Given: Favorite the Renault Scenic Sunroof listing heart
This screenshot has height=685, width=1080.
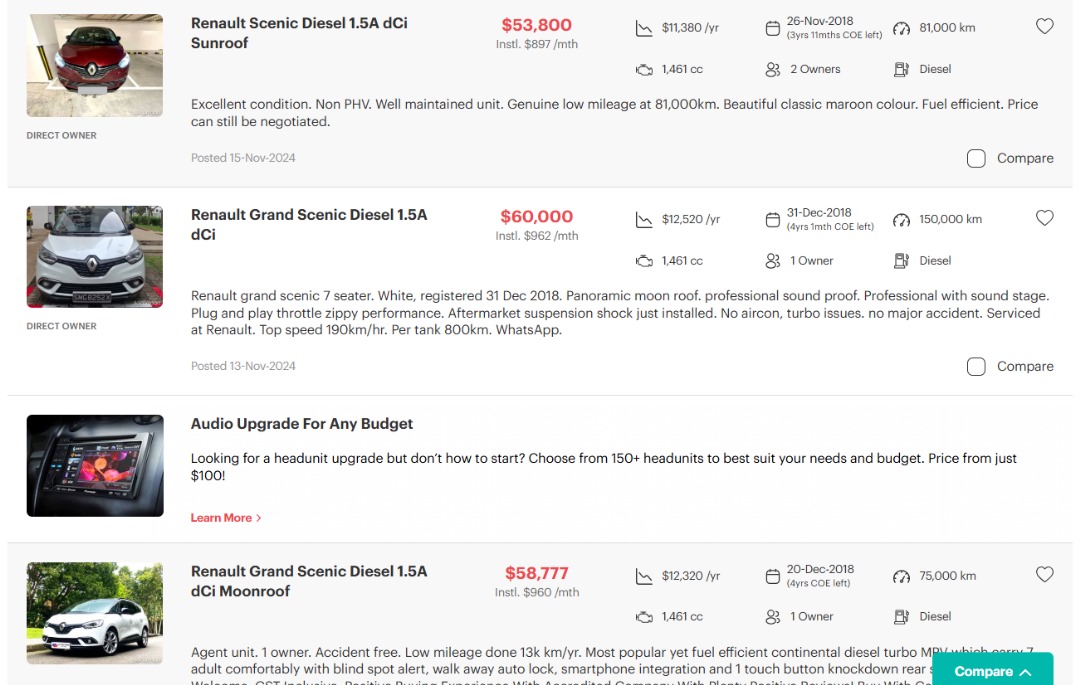Looking at the screenshot, I should click(1044, 27).
